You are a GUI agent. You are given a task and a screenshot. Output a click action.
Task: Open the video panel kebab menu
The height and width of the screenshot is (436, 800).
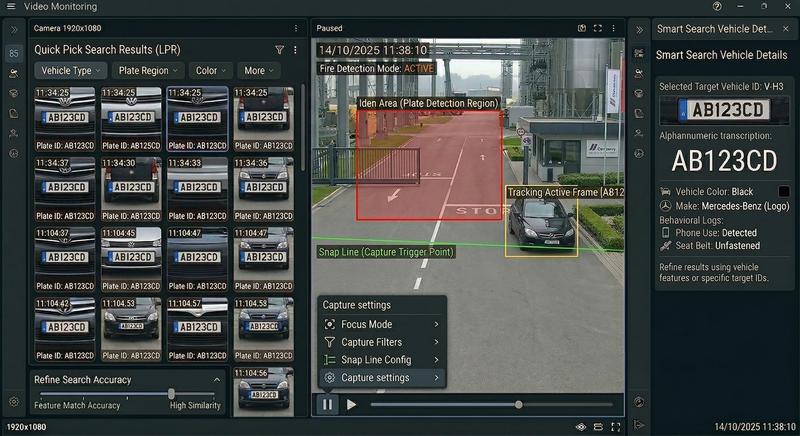click(x=614, y=28)
